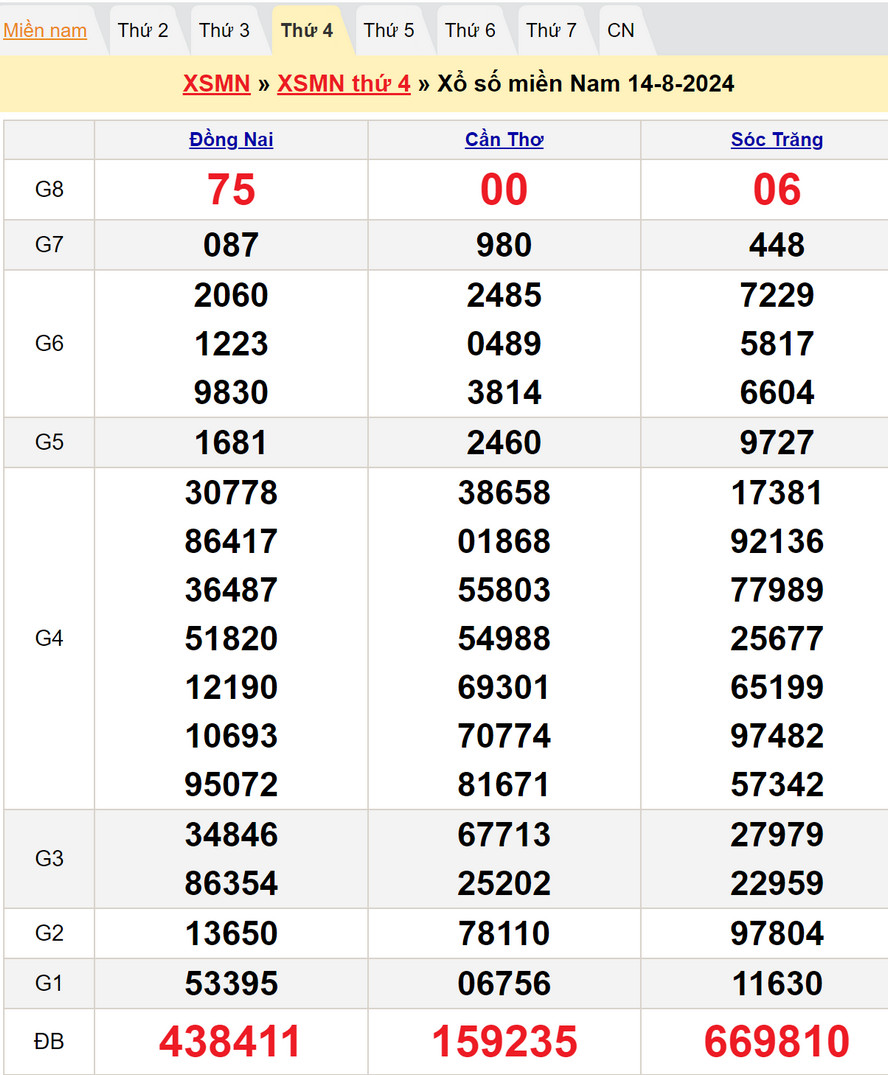
Task: Click the G8 row label
Action: click(x=49, y=189)
